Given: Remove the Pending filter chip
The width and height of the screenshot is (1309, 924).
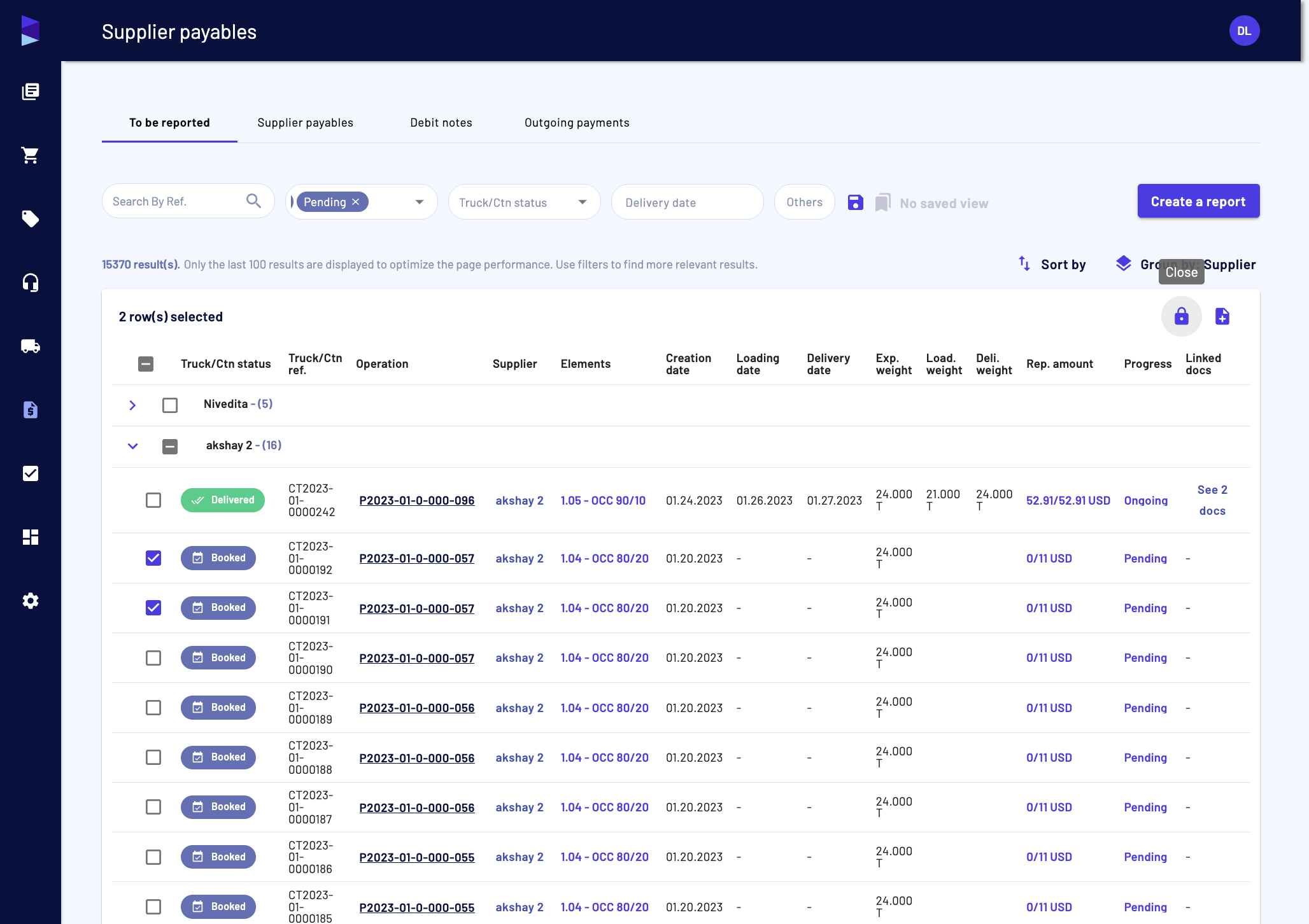Looking at the screenshot, I should click(356, 202).
